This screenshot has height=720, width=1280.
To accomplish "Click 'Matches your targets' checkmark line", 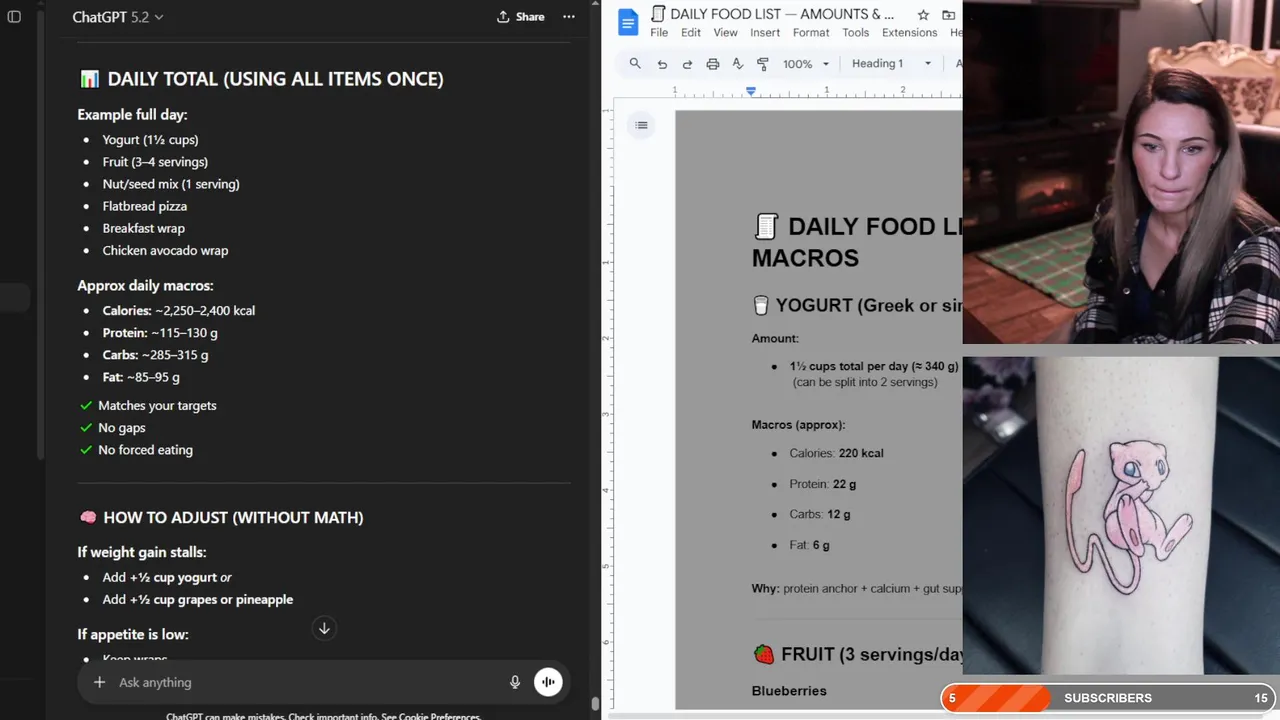I will (x=148, y=406).
